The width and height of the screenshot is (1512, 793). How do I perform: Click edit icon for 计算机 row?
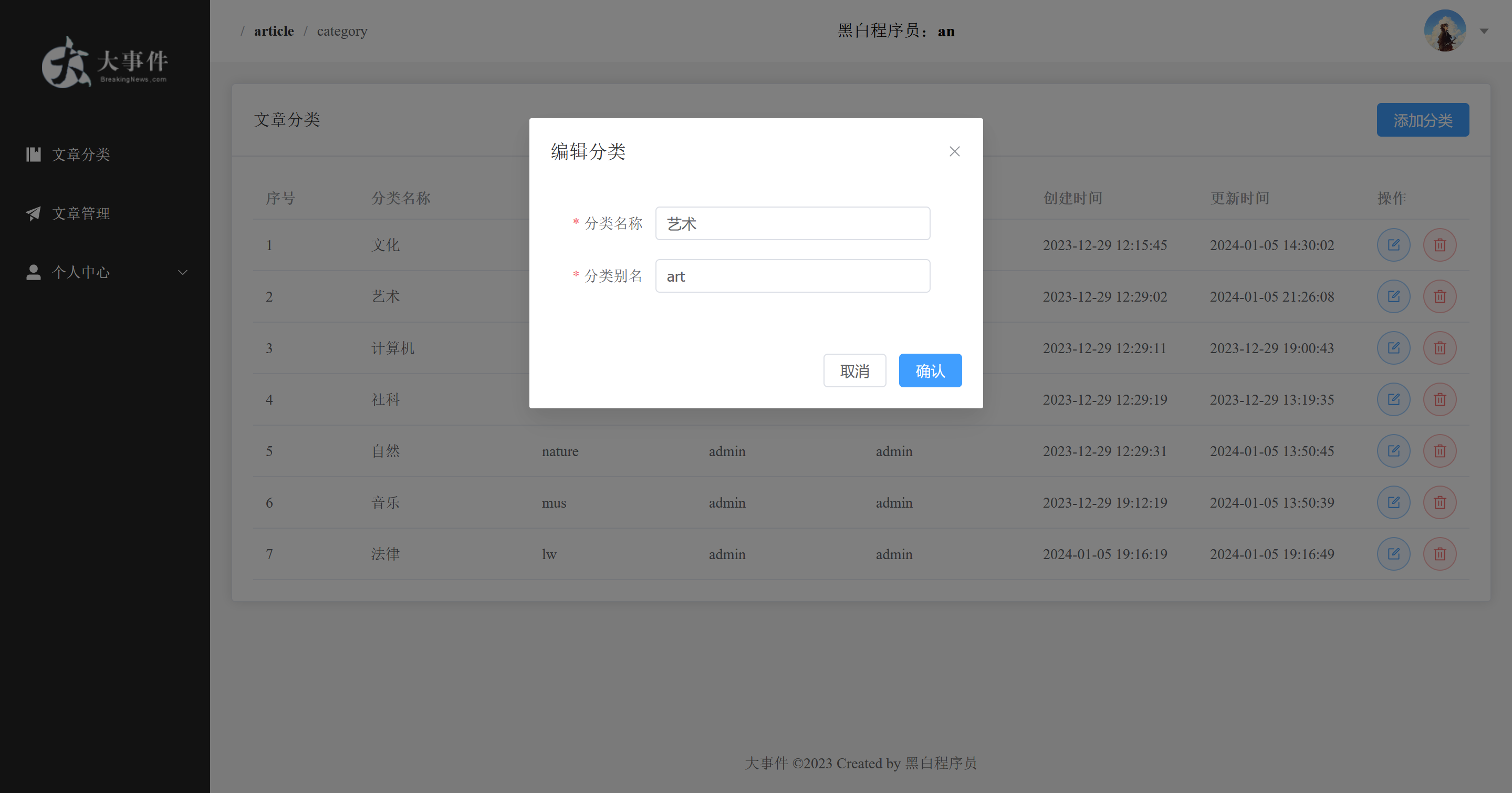tap(1393, 348)
